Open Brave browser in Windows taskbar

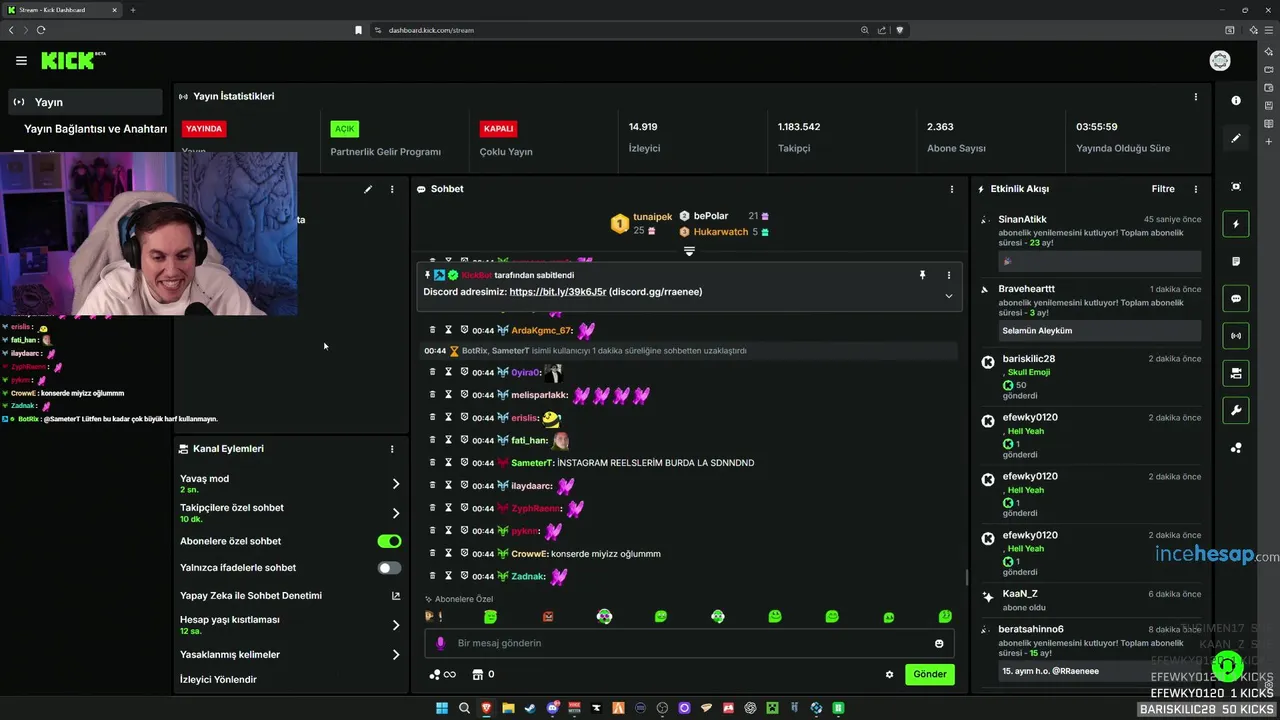coord(486,708)
